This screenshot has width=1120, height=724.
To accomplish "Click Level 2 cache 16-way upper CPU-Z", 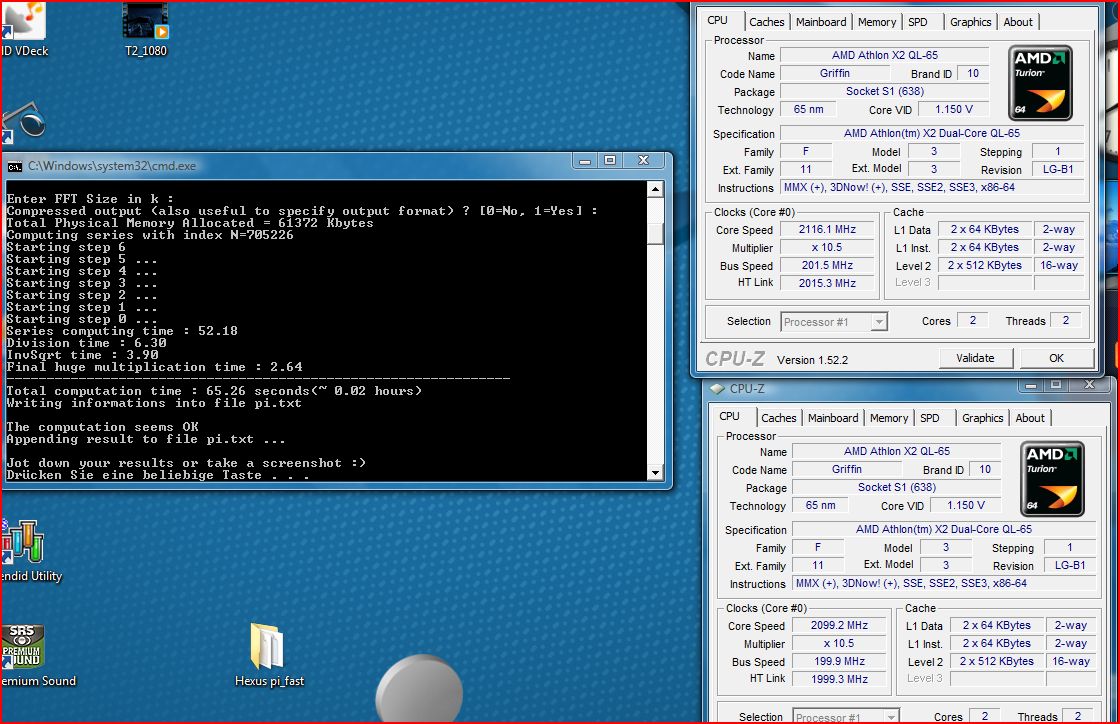I will (x=1059, y=265).
